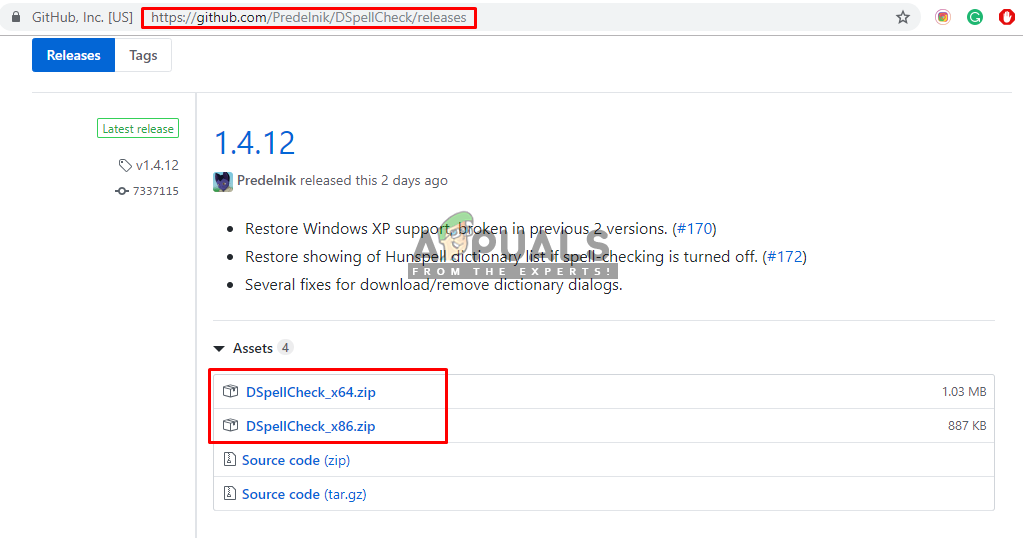The height and width of the screenshot is (538, 1023).
Task: Open issue #172 link
Action: click(x=785, y=257)
